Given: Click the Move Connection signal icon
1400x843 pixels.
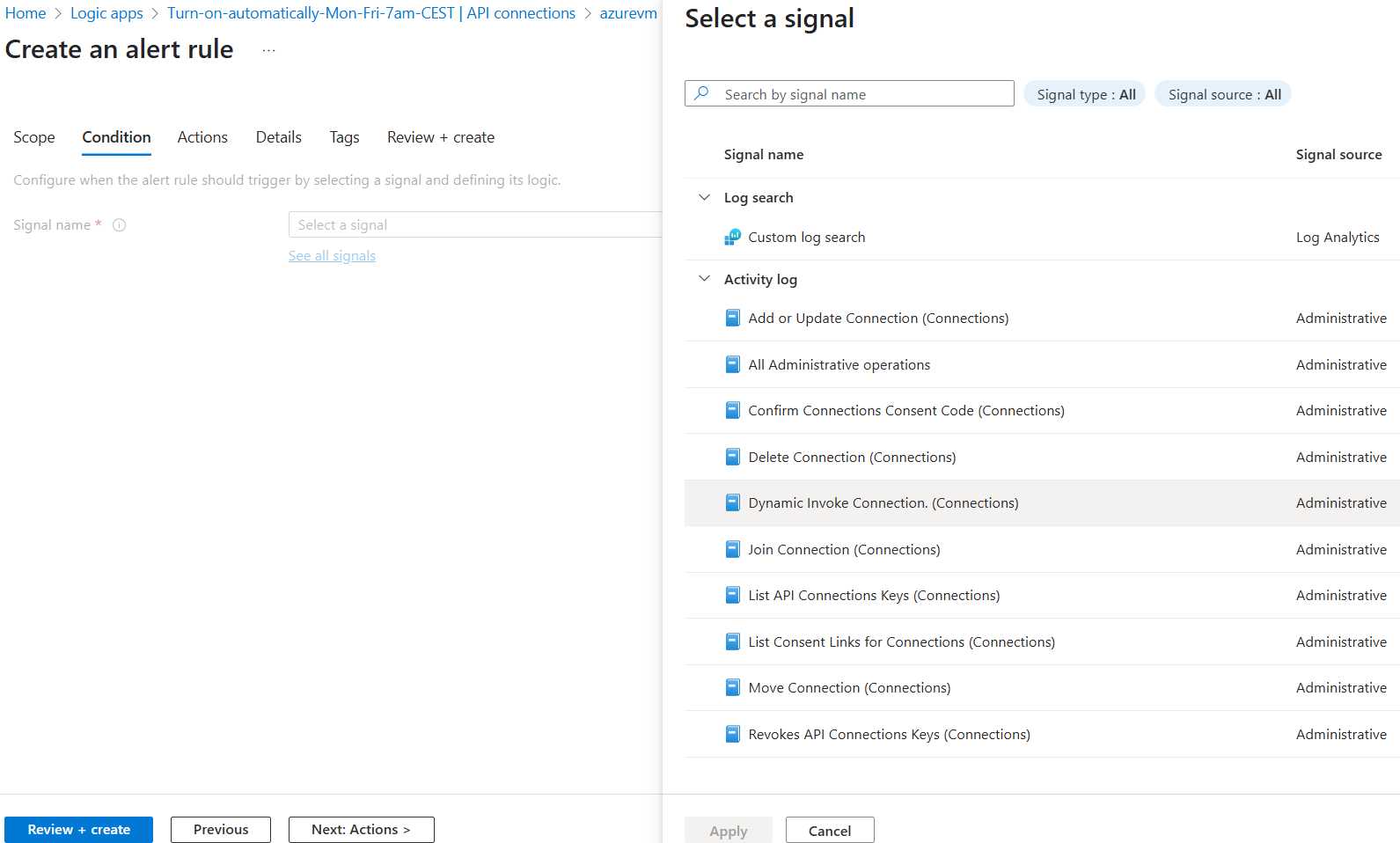Looking at the screenshot, I should click(x=732, y=687).
